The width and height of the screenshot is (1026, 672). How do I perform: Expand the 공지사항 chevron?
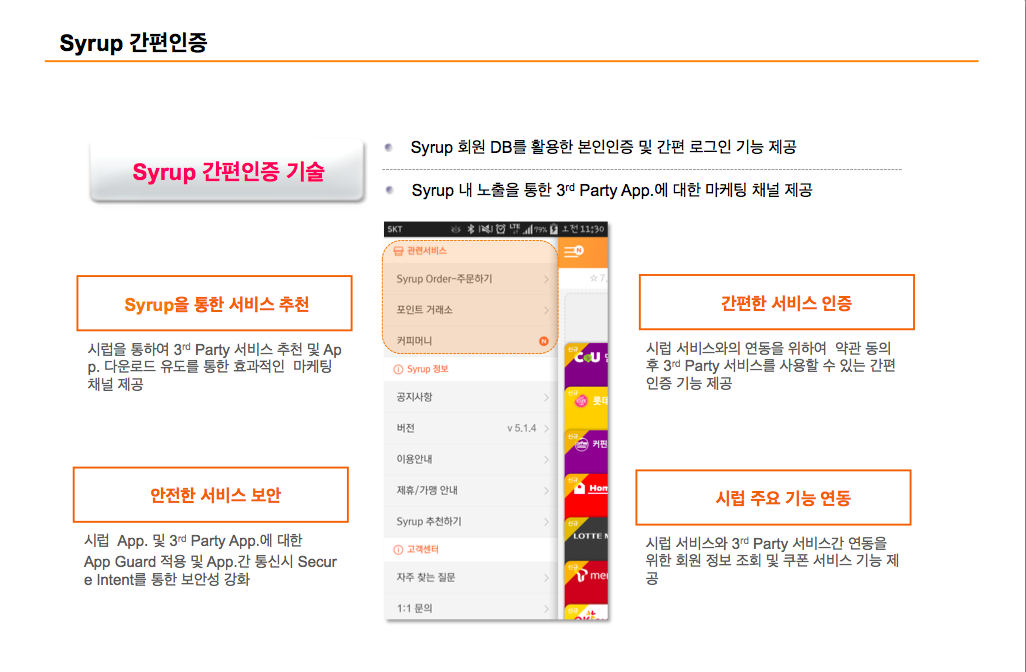[x=546, y=398]
